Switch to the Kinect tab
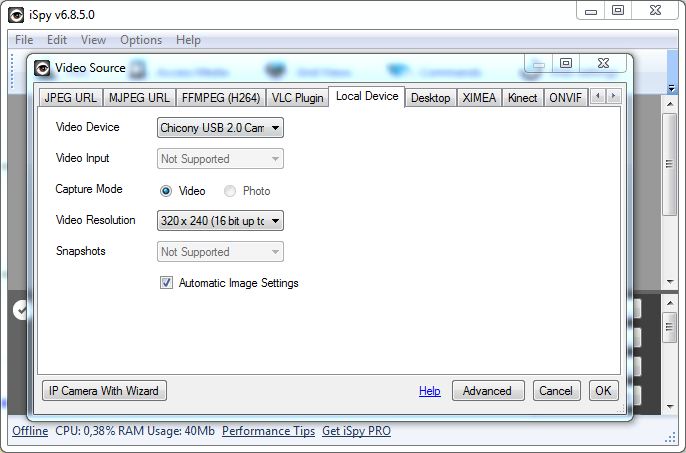 pos(522,98)
